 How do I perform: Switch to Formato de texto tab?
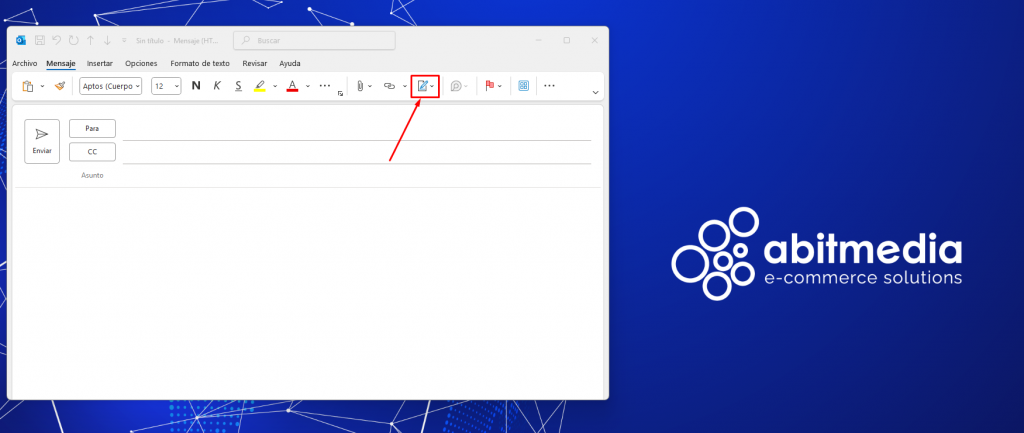point(200,63)
